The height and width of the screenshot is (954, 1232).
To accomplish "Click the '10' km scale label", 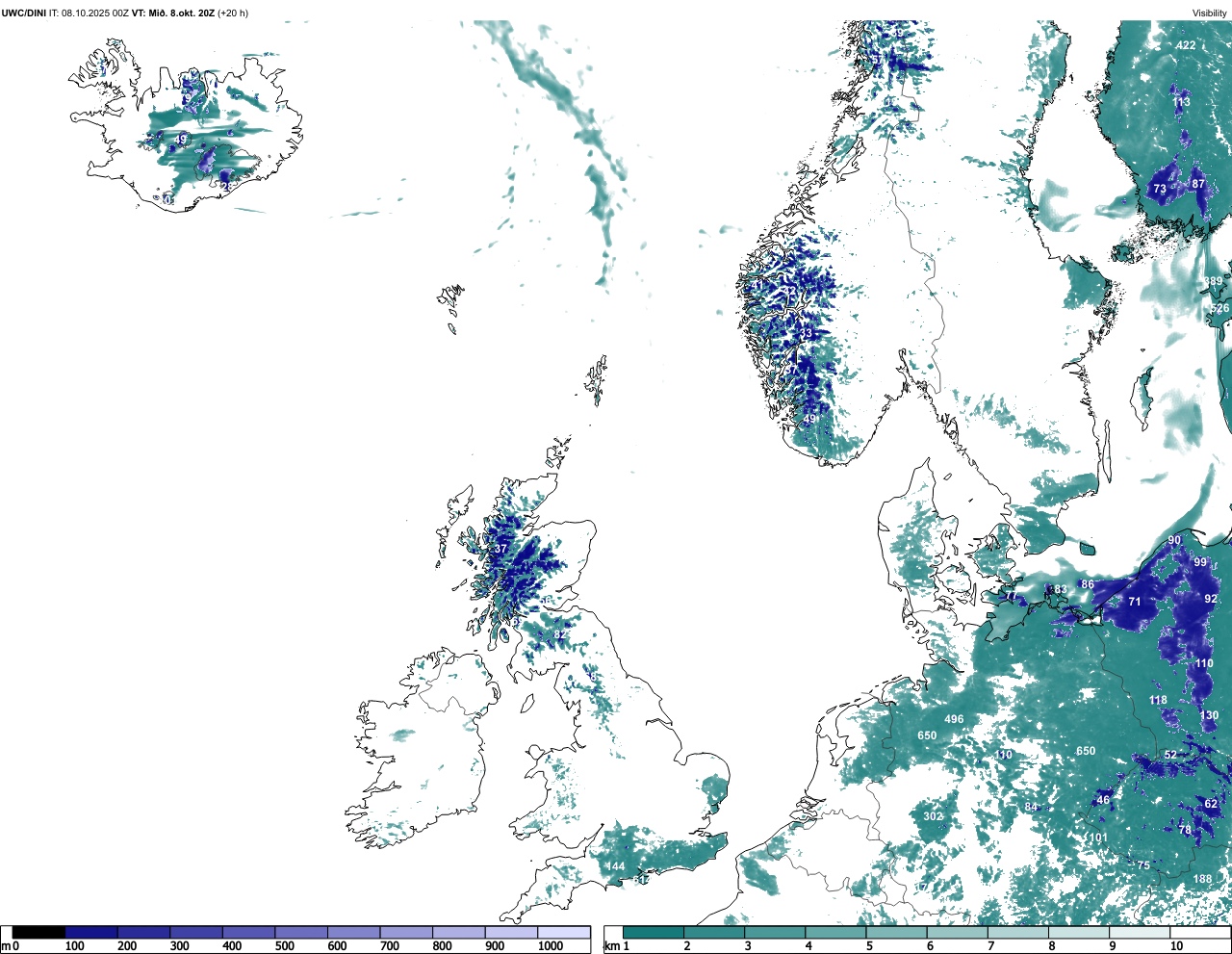I will point(1176,946).
